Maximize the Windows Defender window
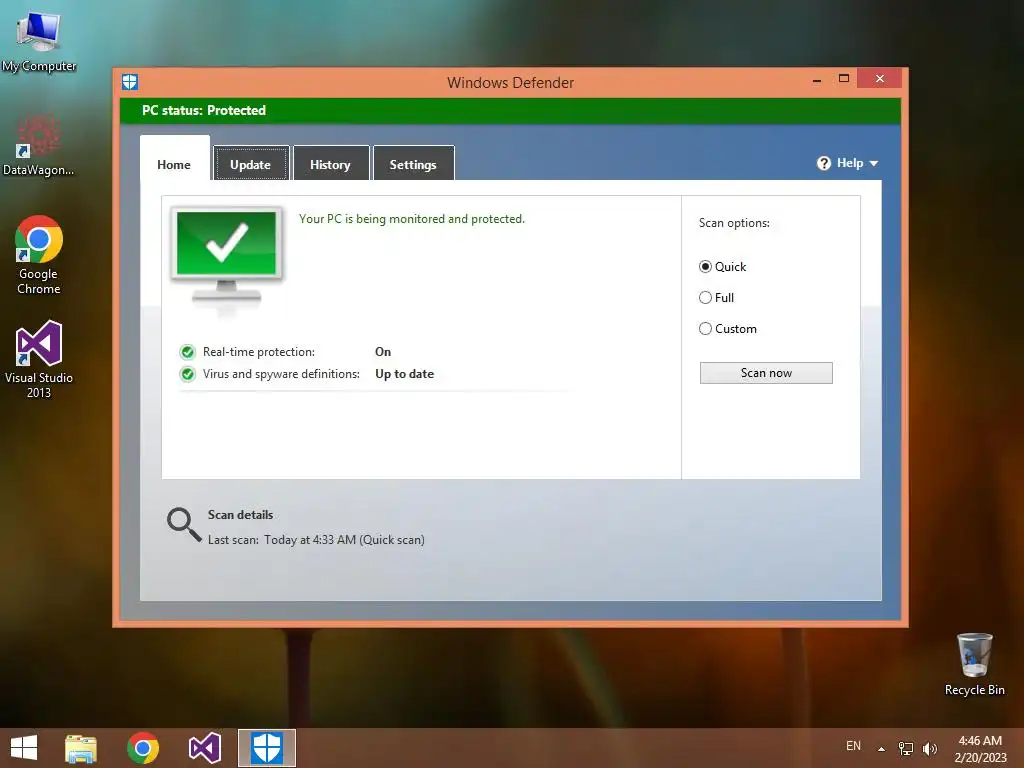Screen dimensions: 1024x768 [844, 79]
